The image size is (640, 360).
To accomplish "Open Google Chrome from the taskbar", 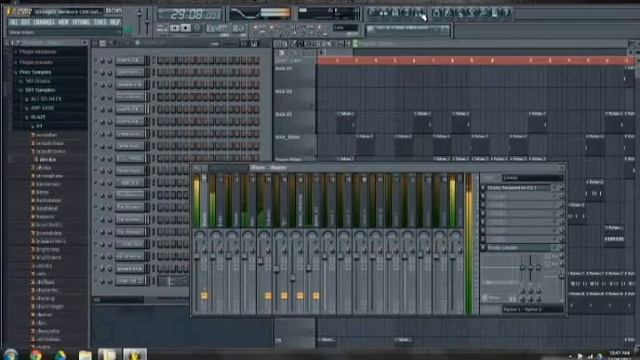I will [x=36, y=354].
